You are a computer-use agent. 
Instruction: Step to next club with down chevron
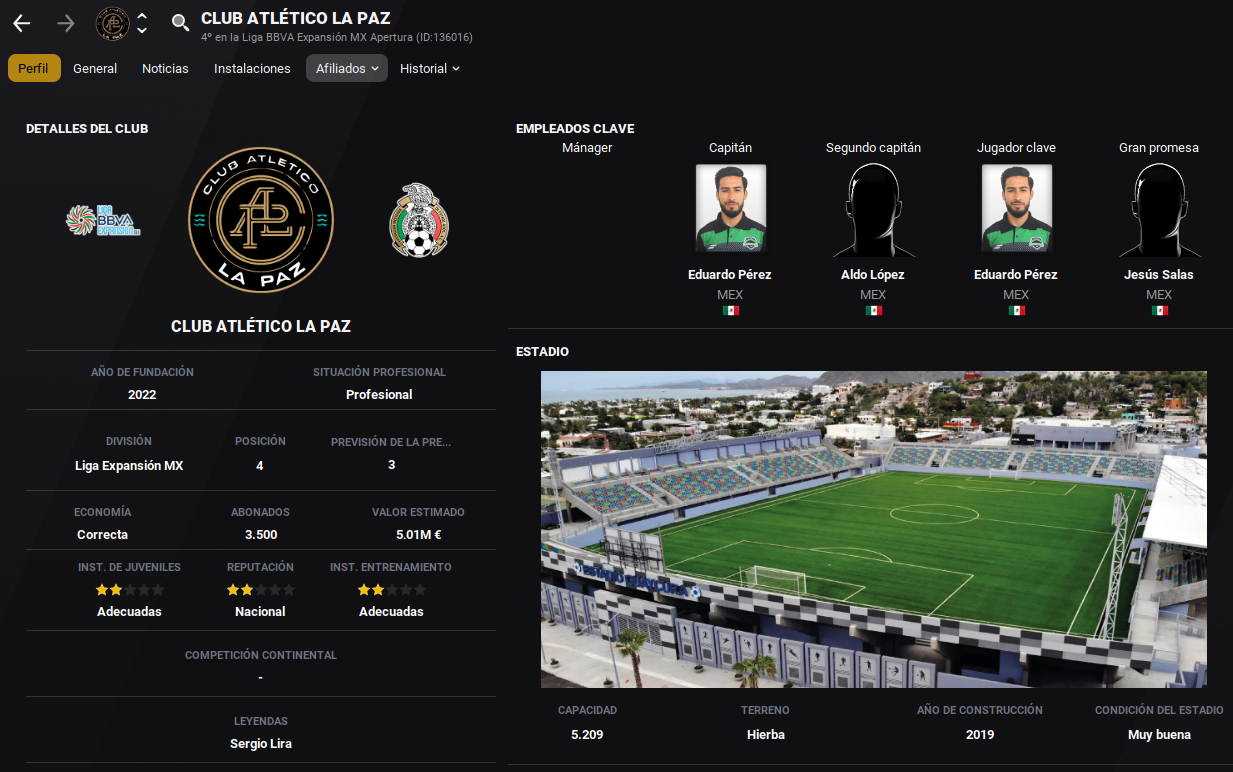click(x=142, y=30)
